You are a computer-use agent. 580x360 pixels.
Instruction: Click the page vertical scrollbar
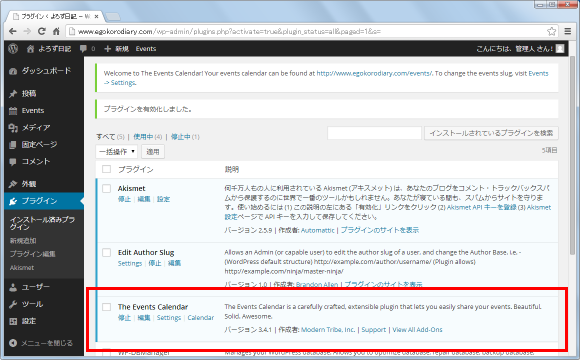pos(573,155)
